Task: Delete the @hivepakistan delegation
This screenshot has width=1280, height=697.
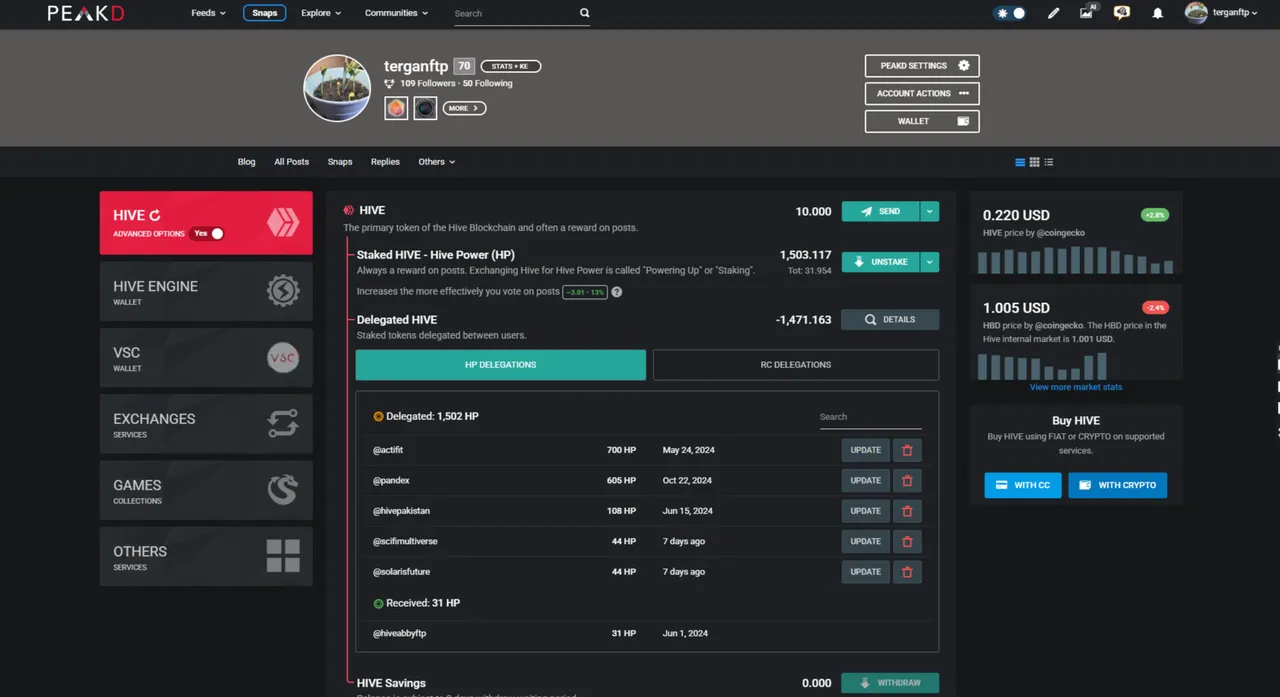Action: [907, 511]
